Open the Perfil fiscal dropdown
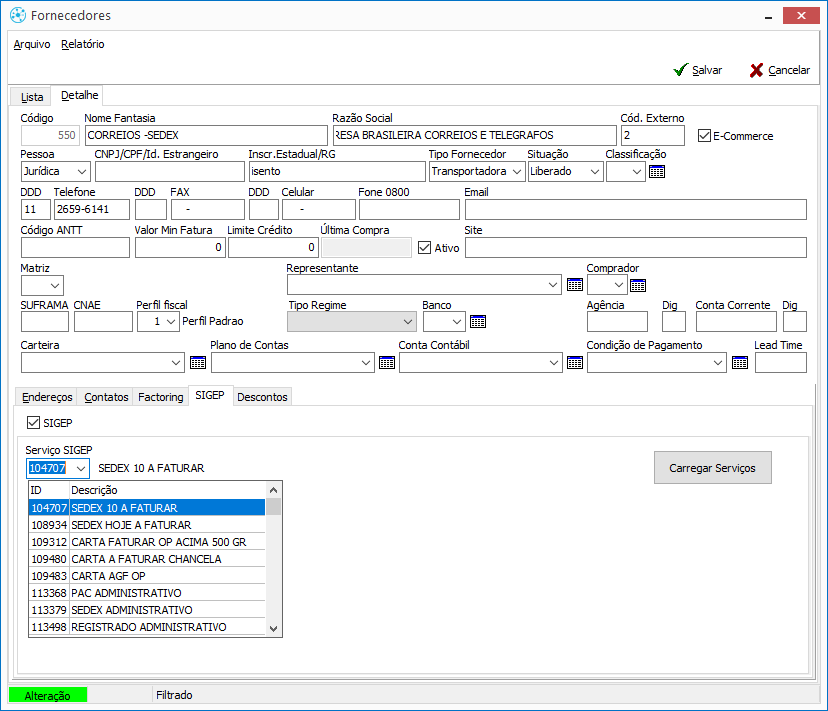The image size is (828, 711). click(x=171, y=322)
